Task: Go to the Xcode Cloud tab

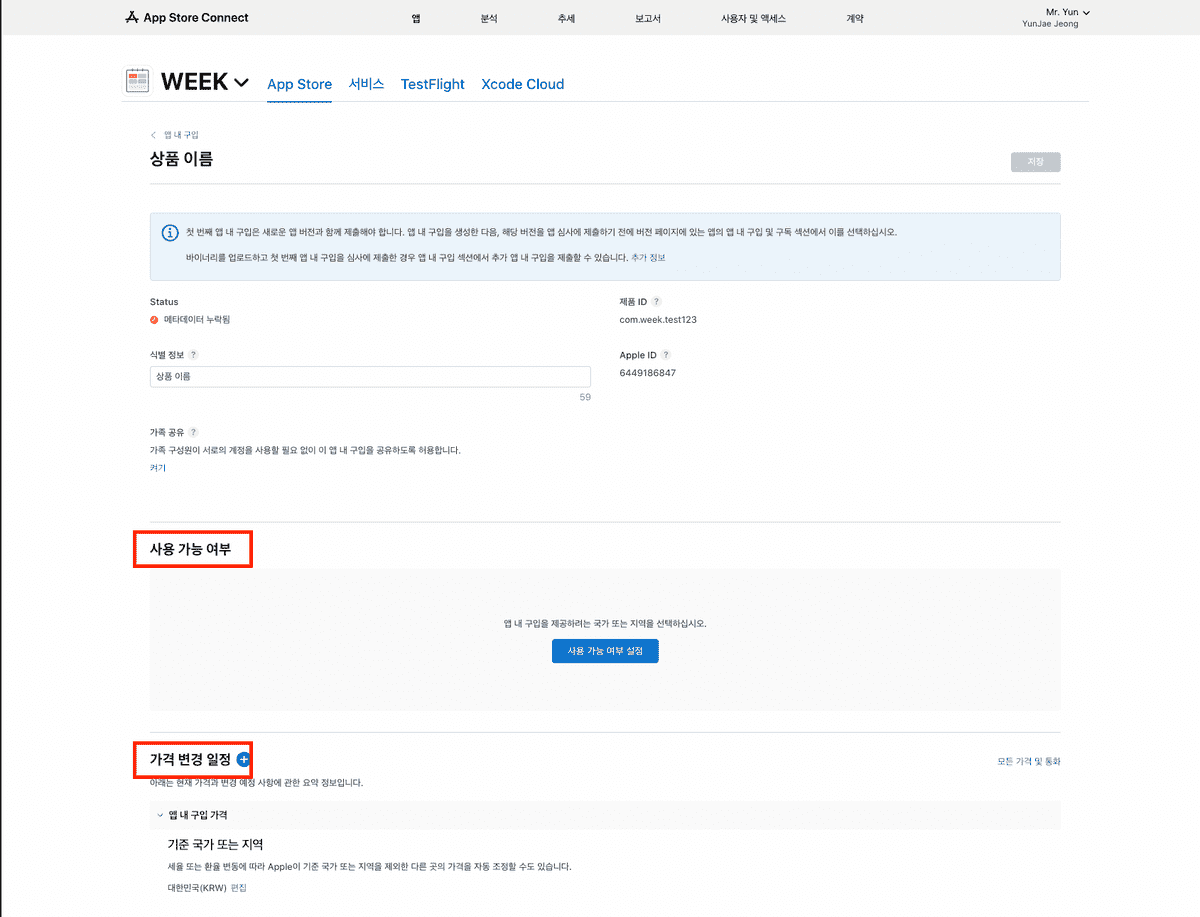Action: pyautogui.click(x=522, y=85)
